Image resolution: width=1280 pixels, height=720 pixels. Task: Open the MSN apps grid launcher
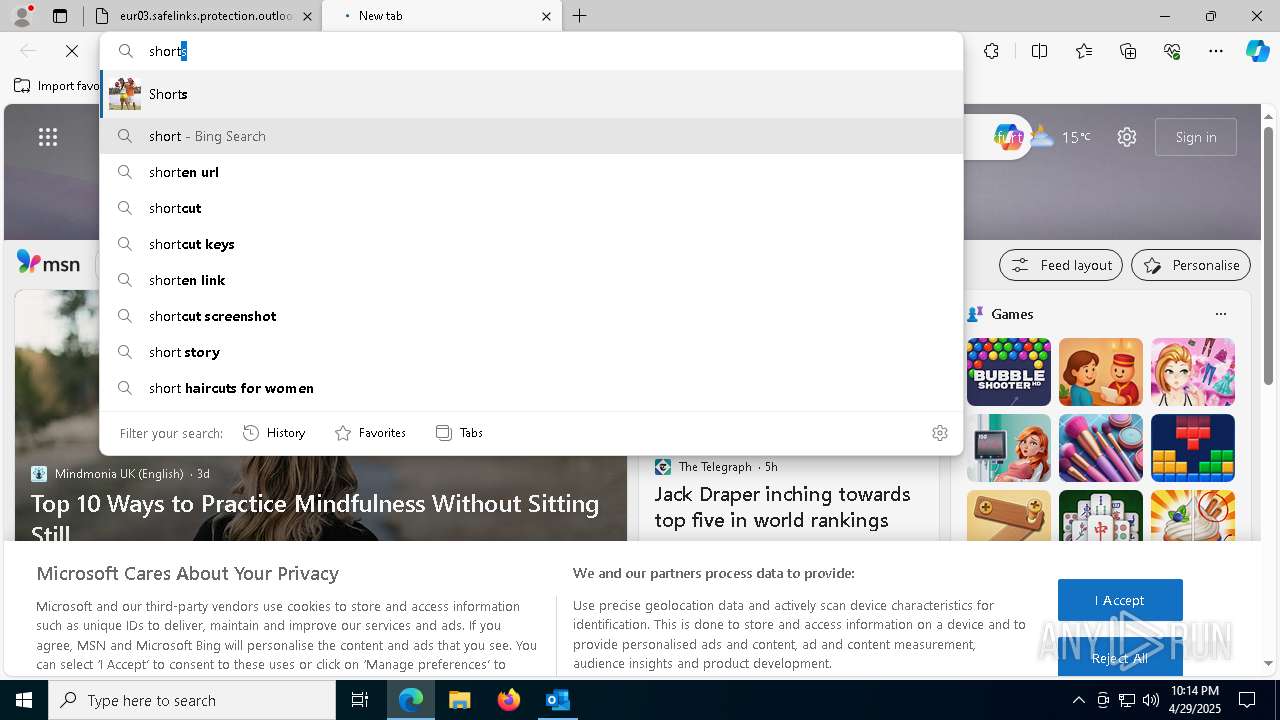(48, 137)
